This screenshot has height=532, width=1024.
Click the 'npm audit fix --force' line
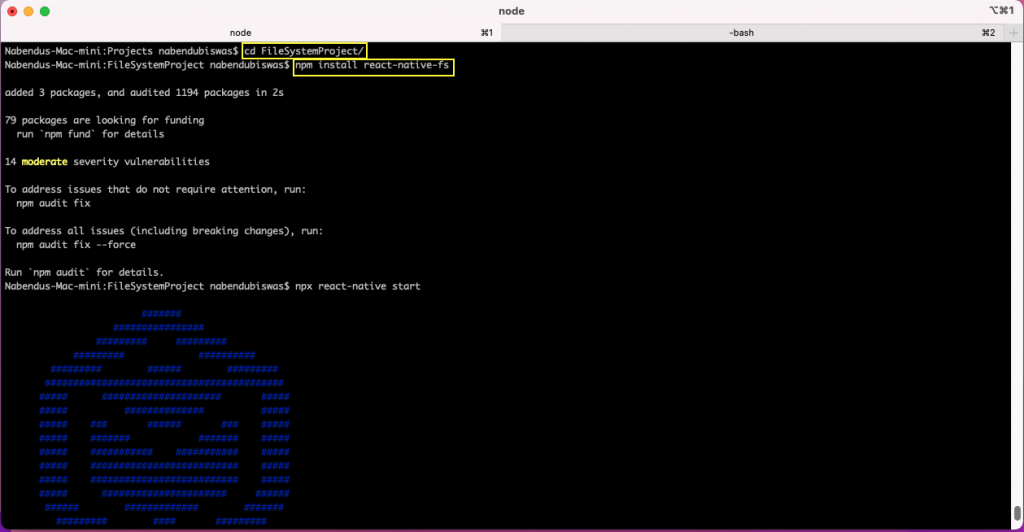pos(76,245)
